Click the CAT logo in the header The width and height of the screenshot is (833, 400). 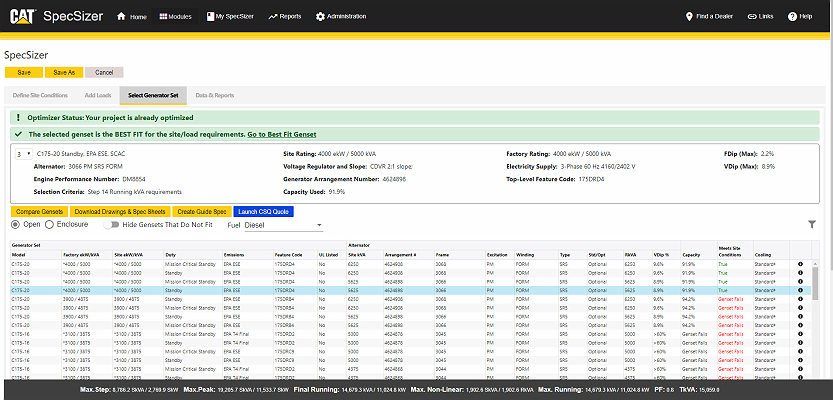pos(22,16)
